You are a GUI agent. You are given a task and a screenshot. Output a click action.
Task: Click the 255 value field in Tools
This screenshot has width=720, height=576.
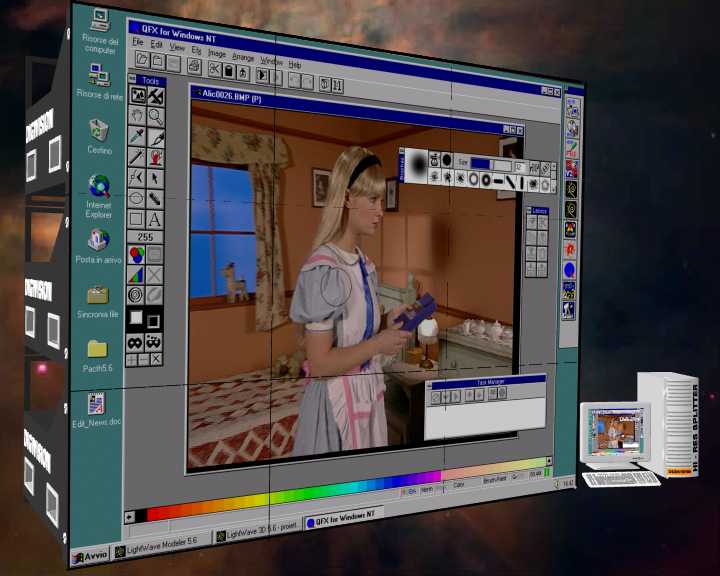(145, 237)
